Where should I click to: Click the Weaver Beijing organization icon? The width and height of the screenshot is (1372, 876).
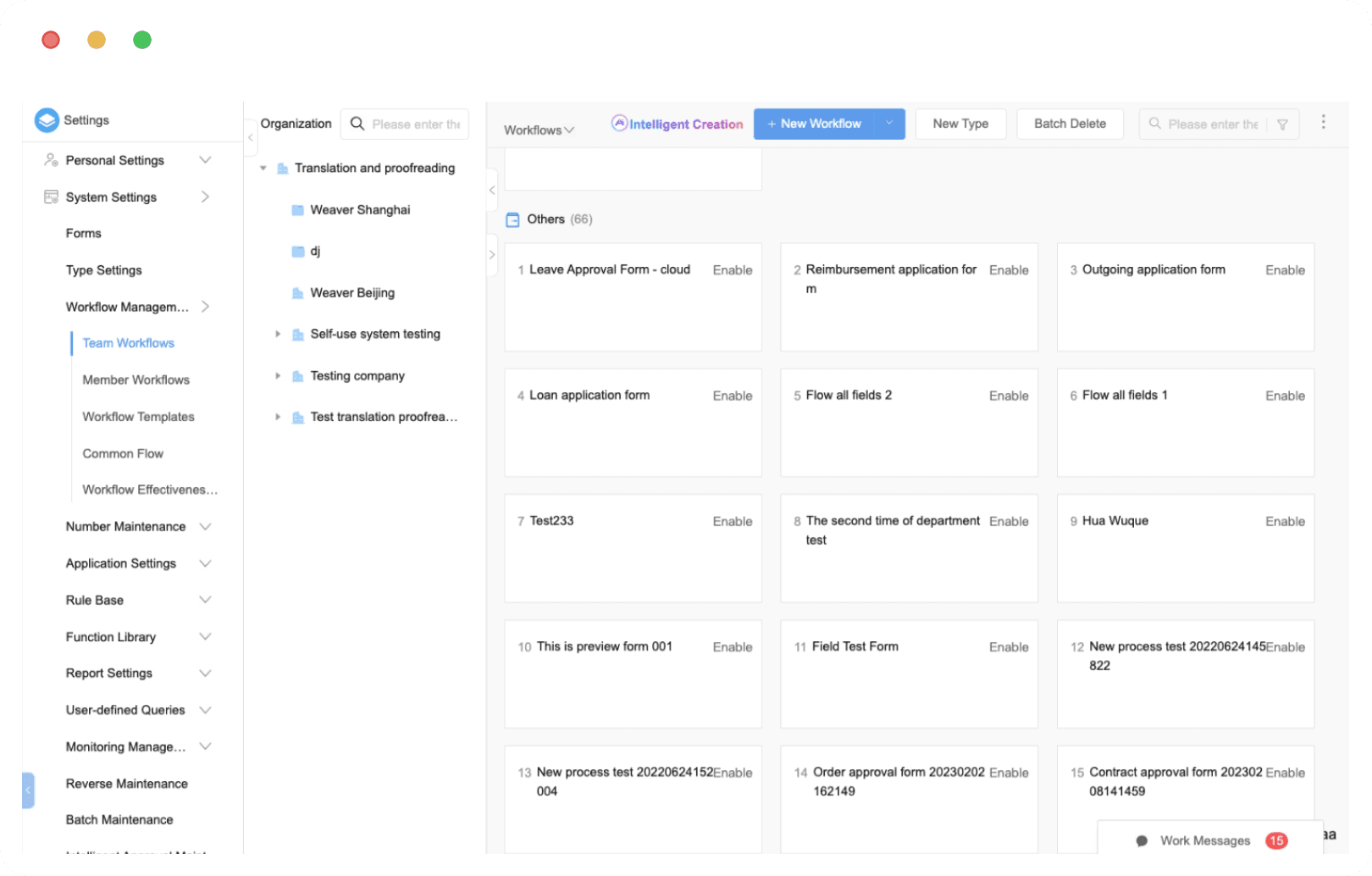pos(298,293)
